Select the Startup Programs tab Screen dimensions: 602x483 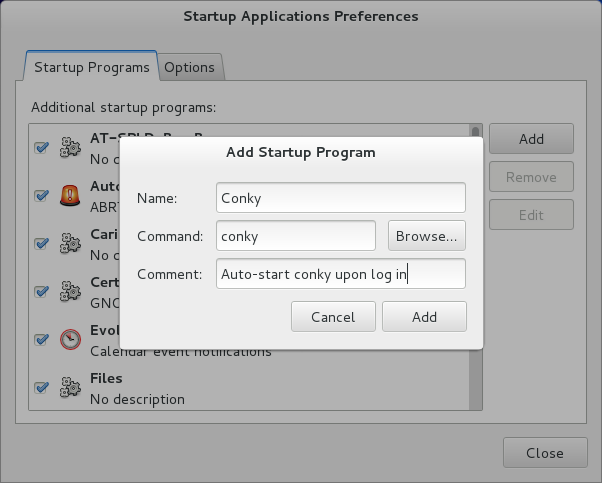91,66
